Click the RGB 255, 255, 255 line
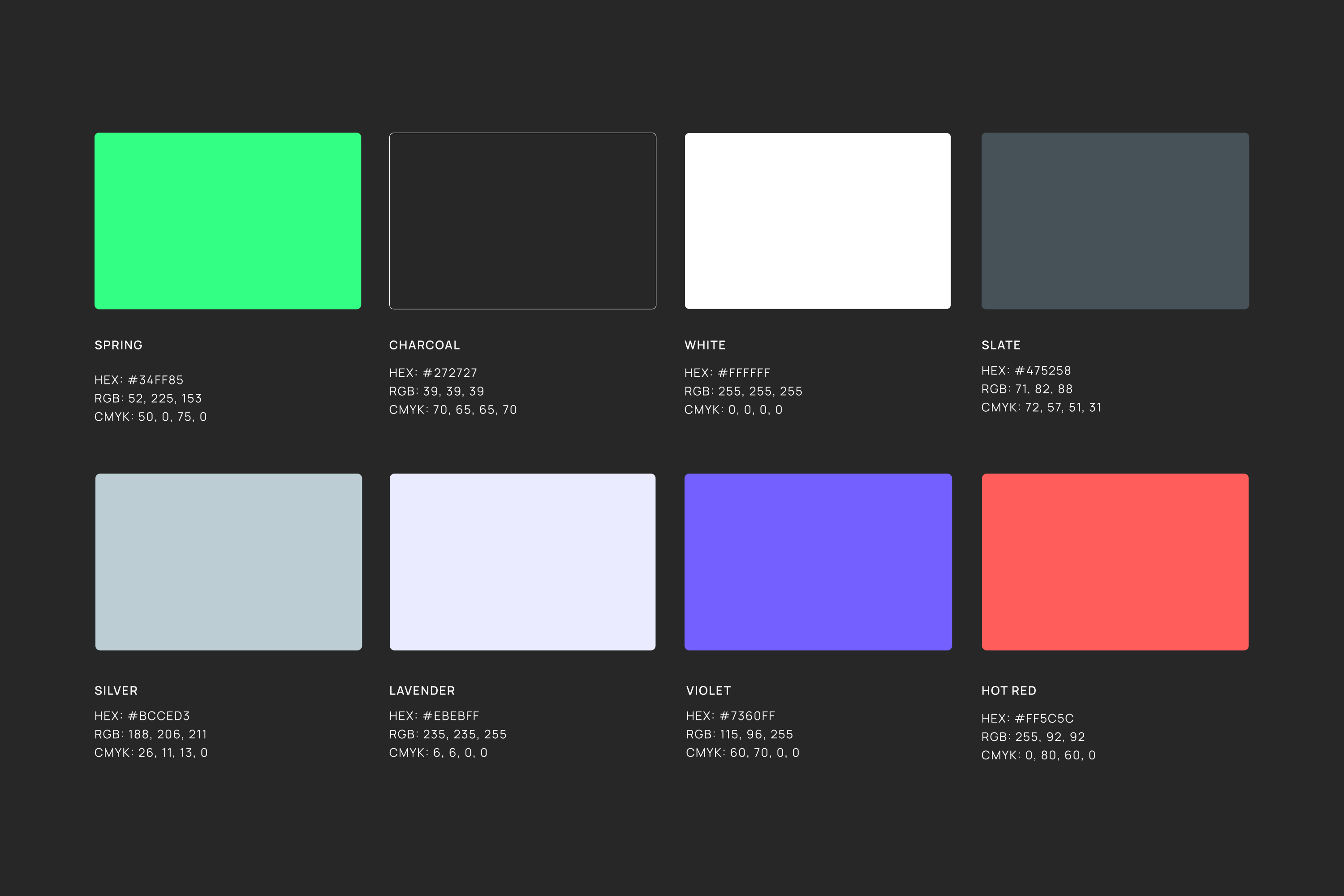Screen dimensions: 1344x896 pos(743,392)
